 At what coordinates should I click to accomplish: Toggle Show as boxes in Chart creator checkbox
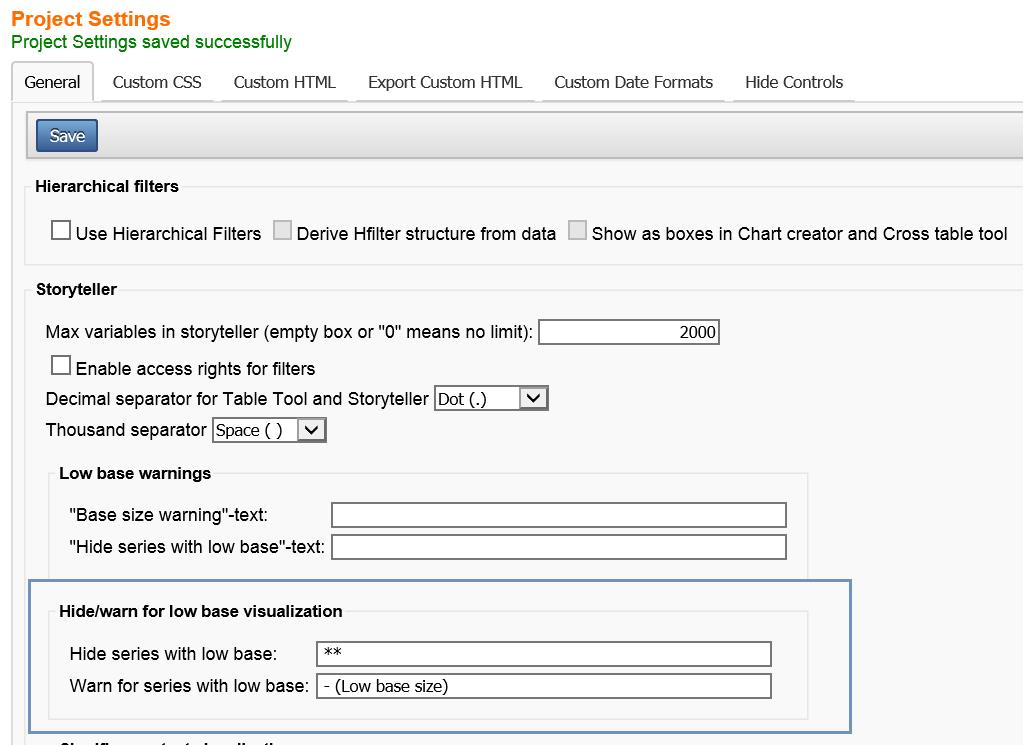click(x=577, y=230)
